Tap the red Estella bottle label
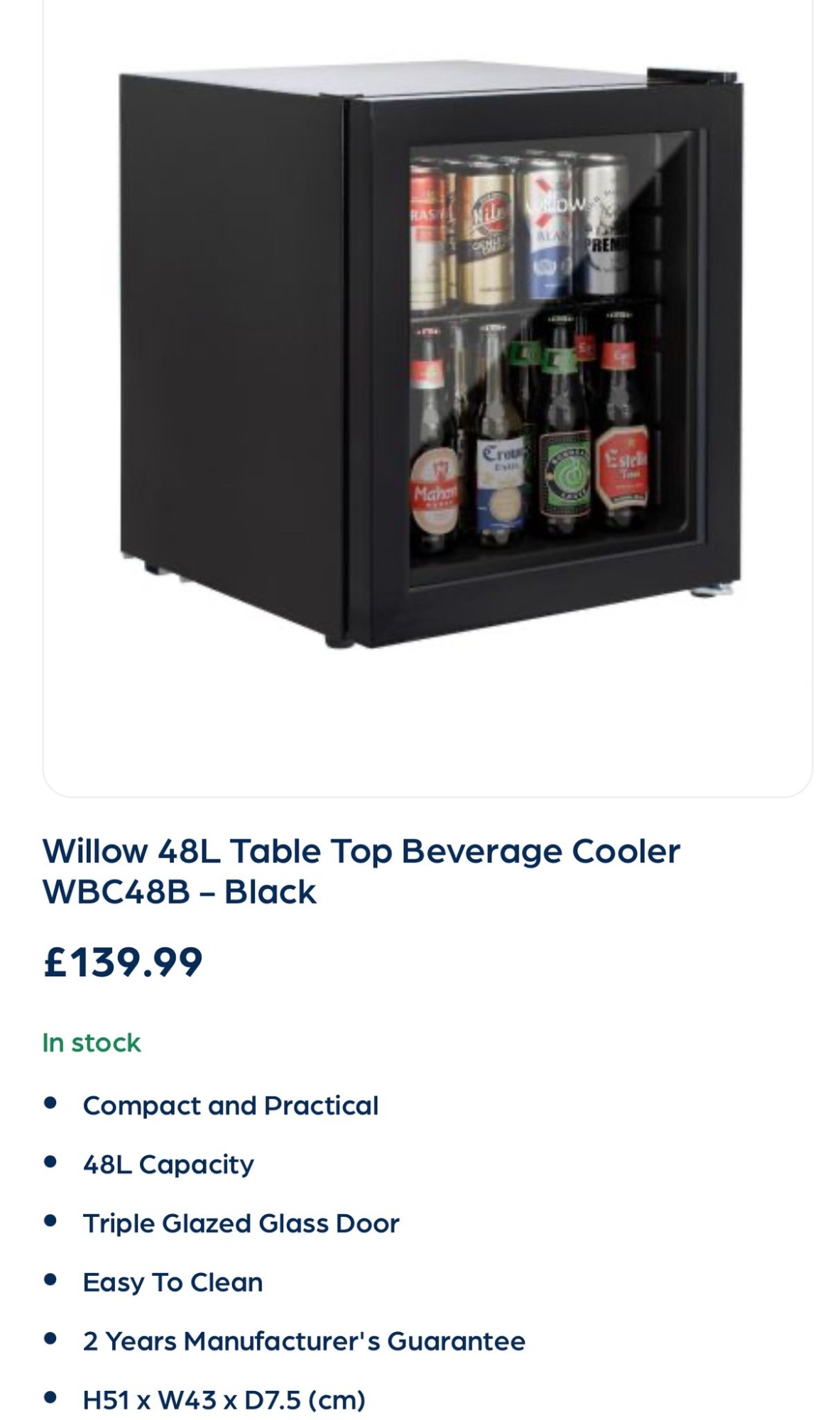This screenshot has height=1420, width=840. click(622, 467)
